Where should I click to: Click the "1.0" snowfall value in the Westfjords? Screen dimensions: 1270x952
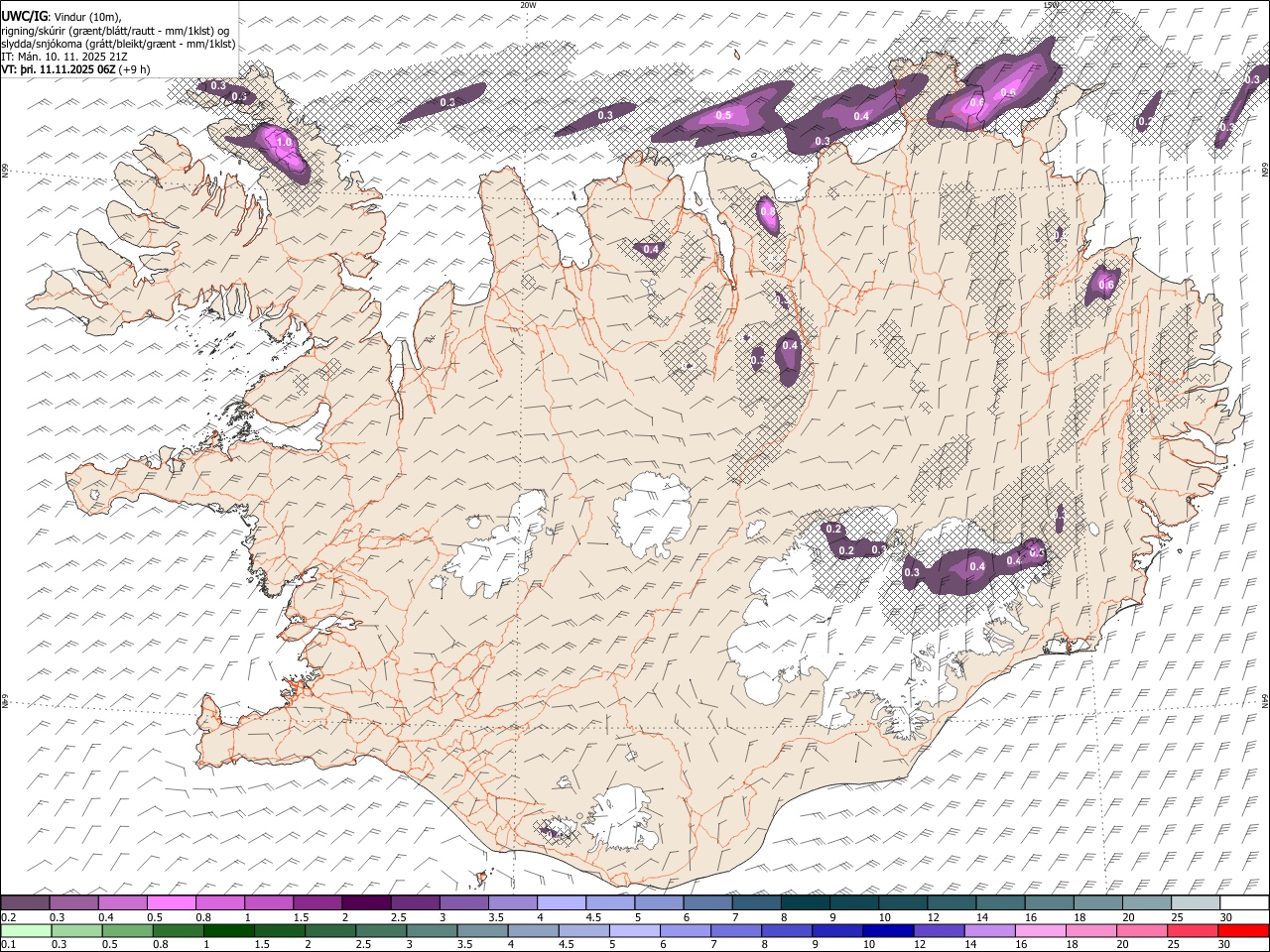(284, 143)
